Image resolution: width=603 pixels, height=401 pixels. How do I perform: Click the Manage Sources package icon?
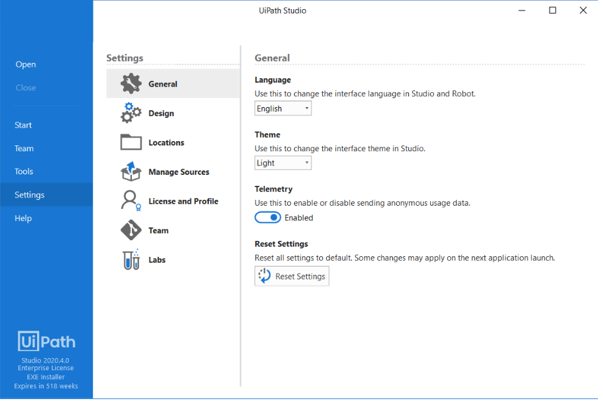point(131,171)
